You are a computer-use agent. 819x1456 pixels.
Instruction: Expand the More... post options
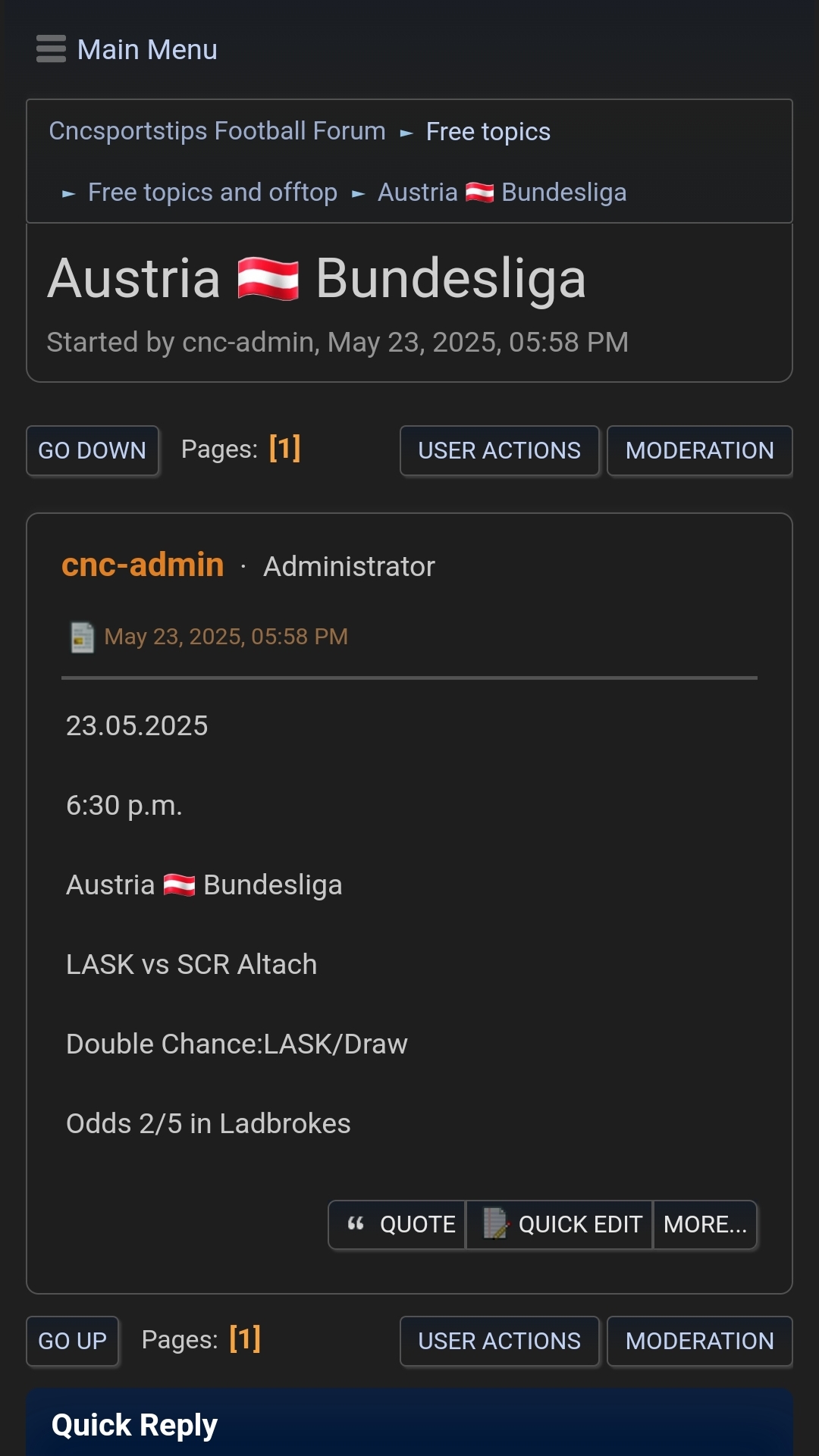click(705, 1224)
